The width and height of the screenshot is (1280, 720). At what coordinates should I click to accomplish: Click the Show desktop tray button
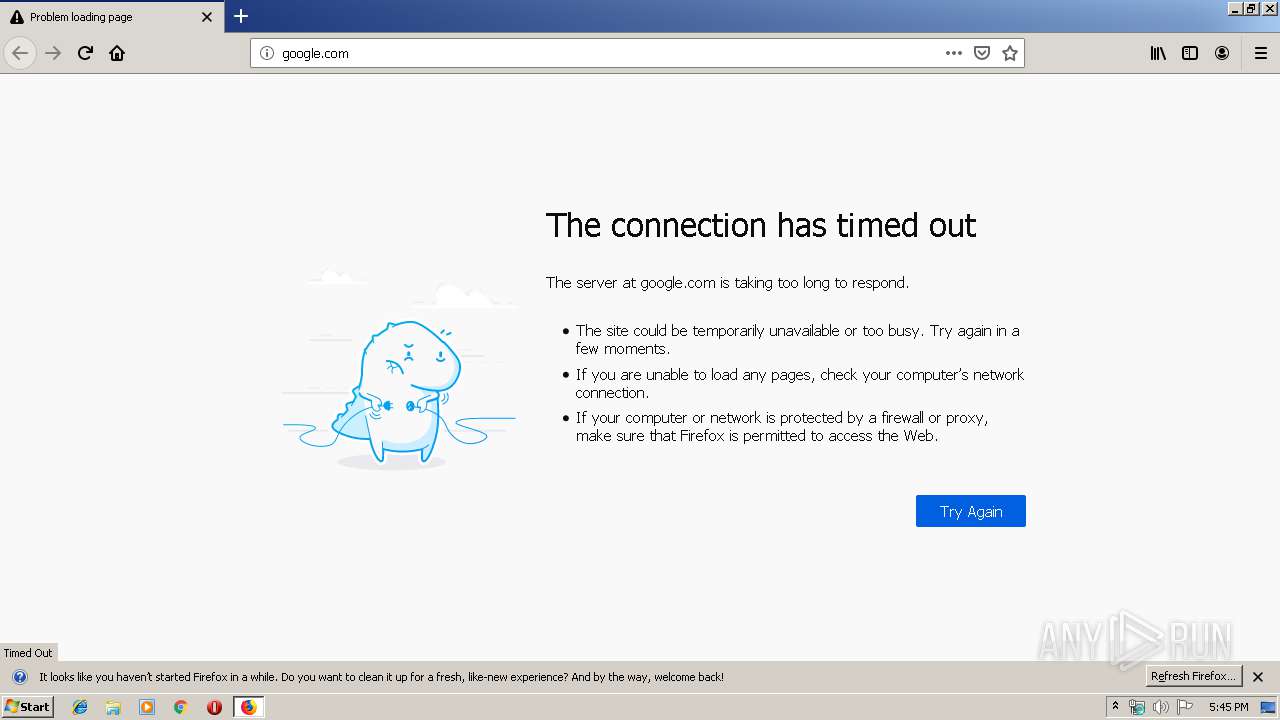[1269, 707]
